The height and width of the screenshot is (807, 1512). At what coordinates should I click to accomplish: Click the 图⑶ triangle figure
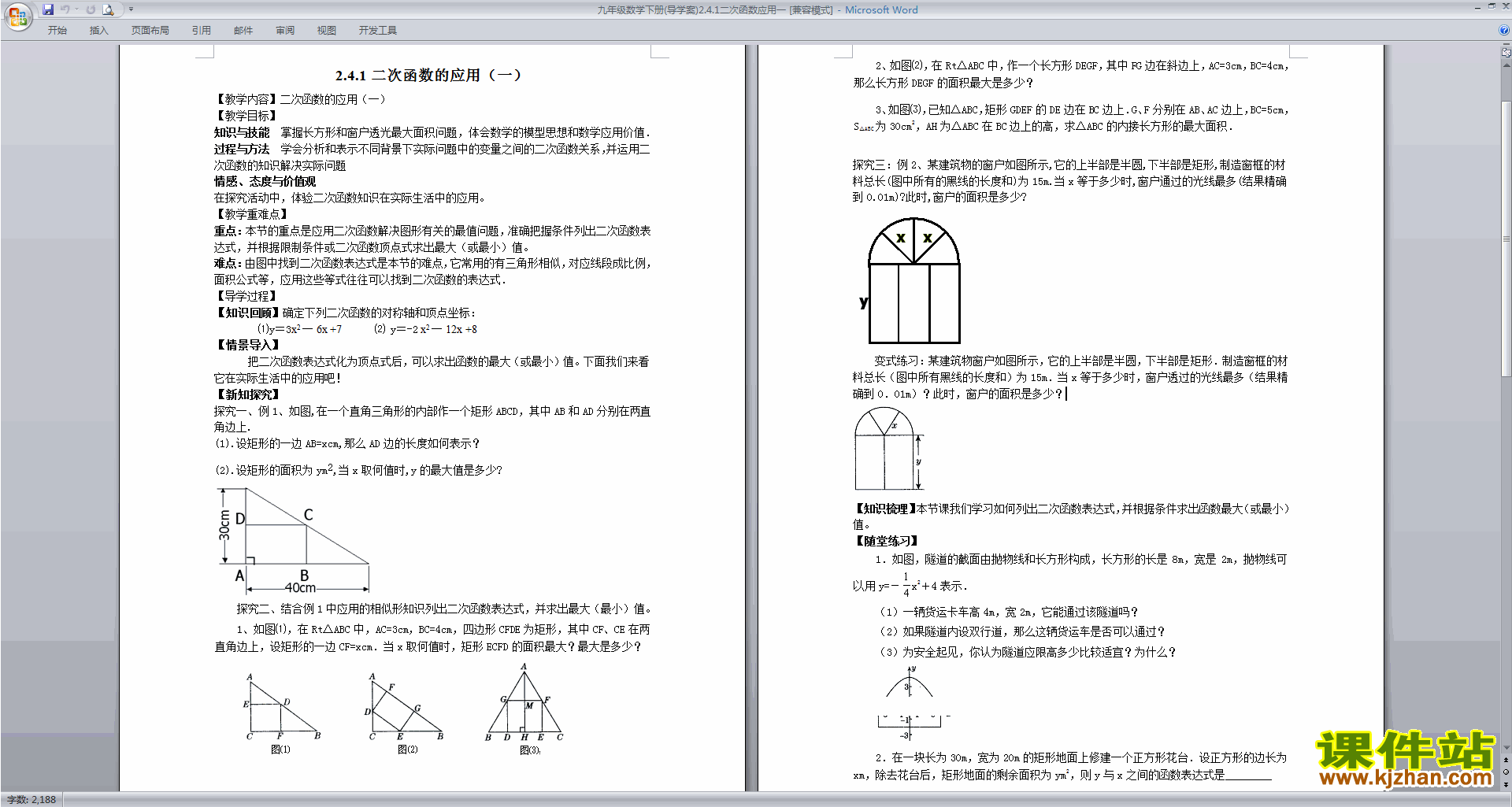[x=524, y=703]
